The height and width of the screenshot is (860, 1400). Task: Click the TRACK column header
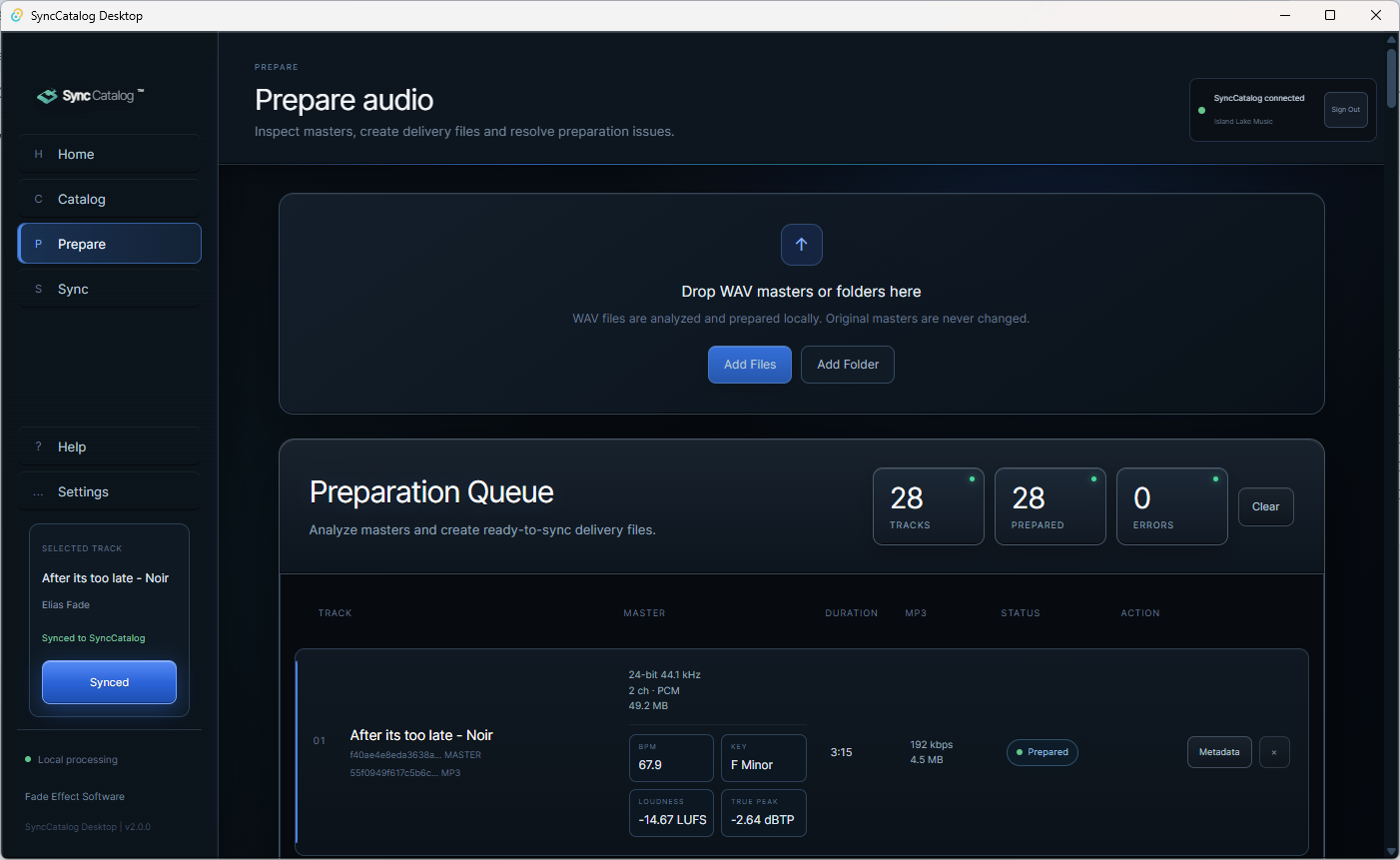tap(335, 613)
